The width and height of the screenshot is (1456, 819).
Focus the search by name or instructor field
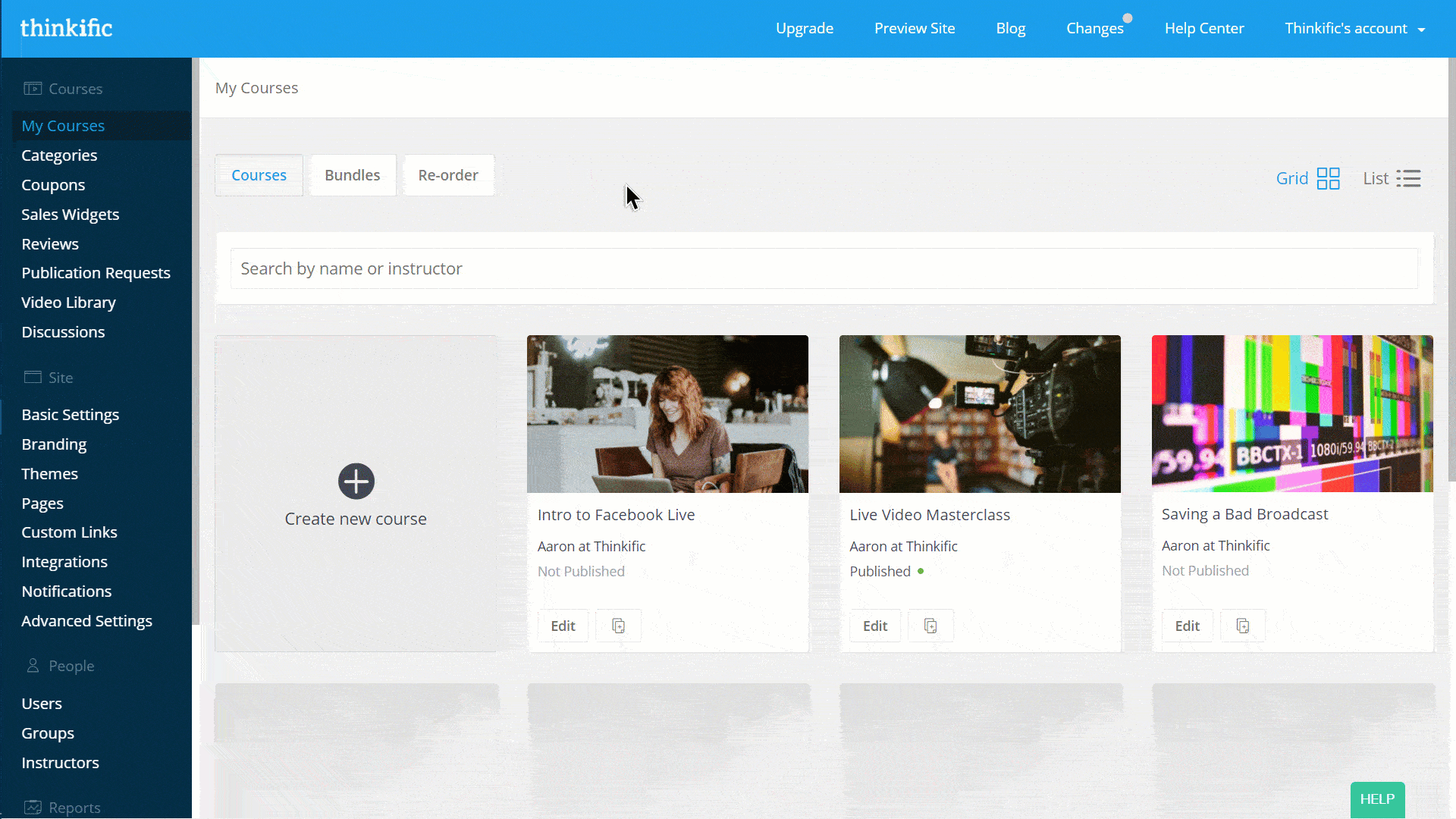click(824, 268)
